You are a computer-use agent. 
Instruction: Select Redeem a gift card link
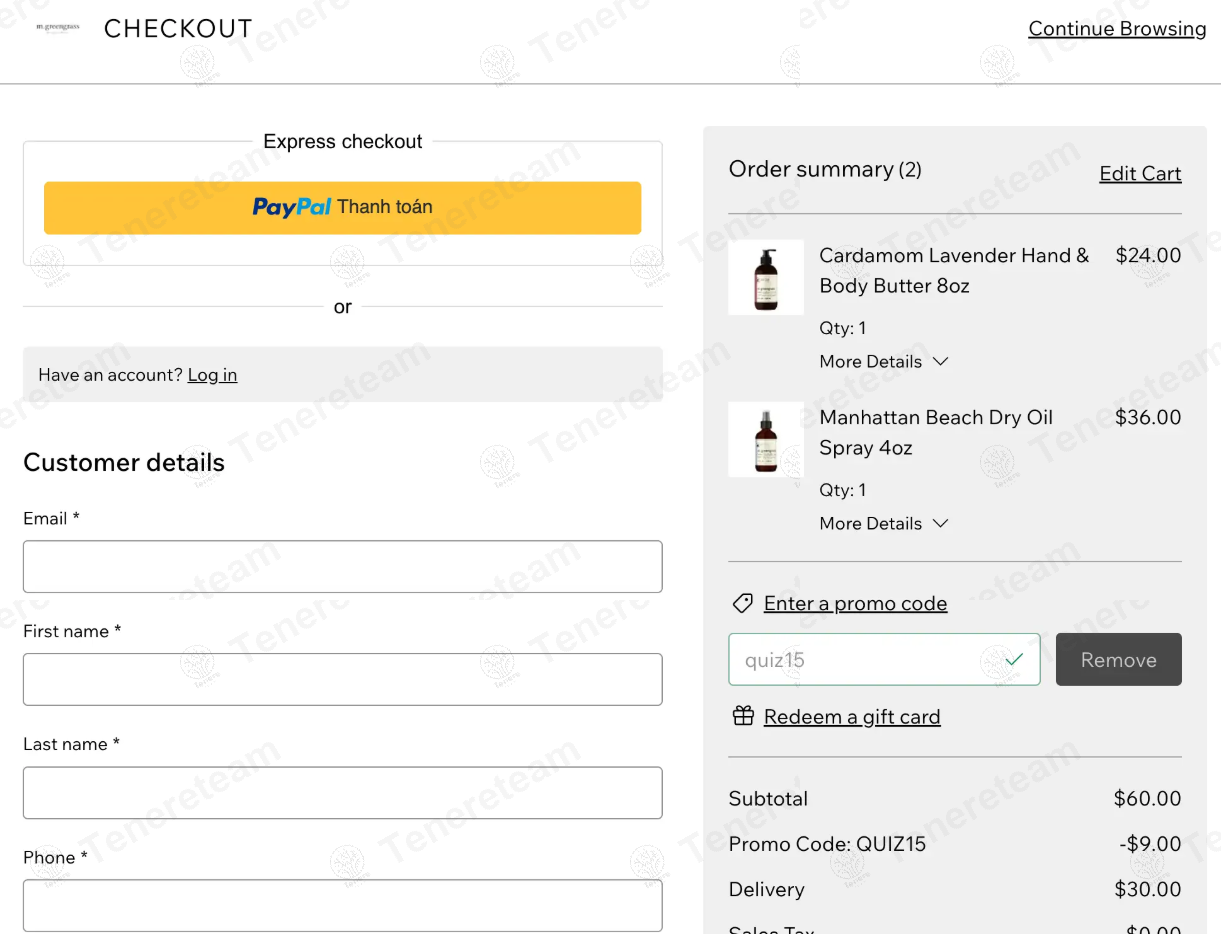[x=852, y=716]
